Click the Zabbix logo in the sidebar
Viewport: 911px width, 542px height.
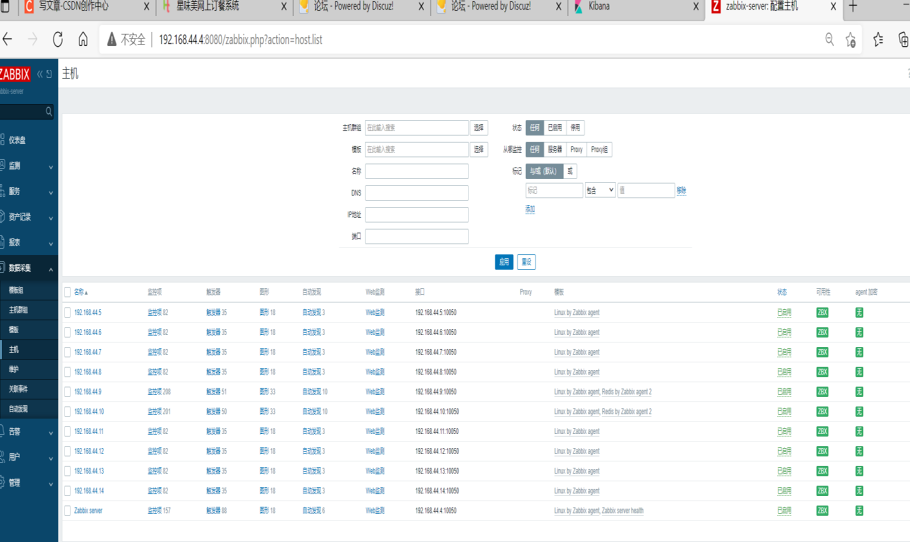tap(15, 74)
